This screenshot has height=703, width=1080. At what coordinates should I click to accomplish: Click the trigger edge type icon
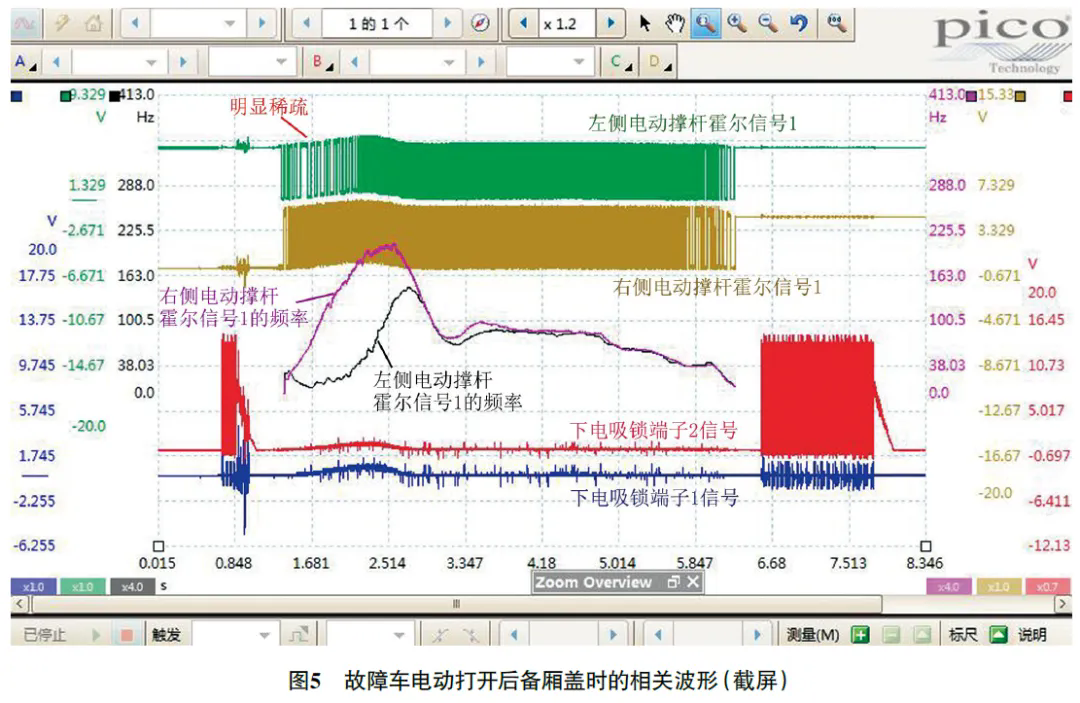pyautogui.click(x=299, y=635)
